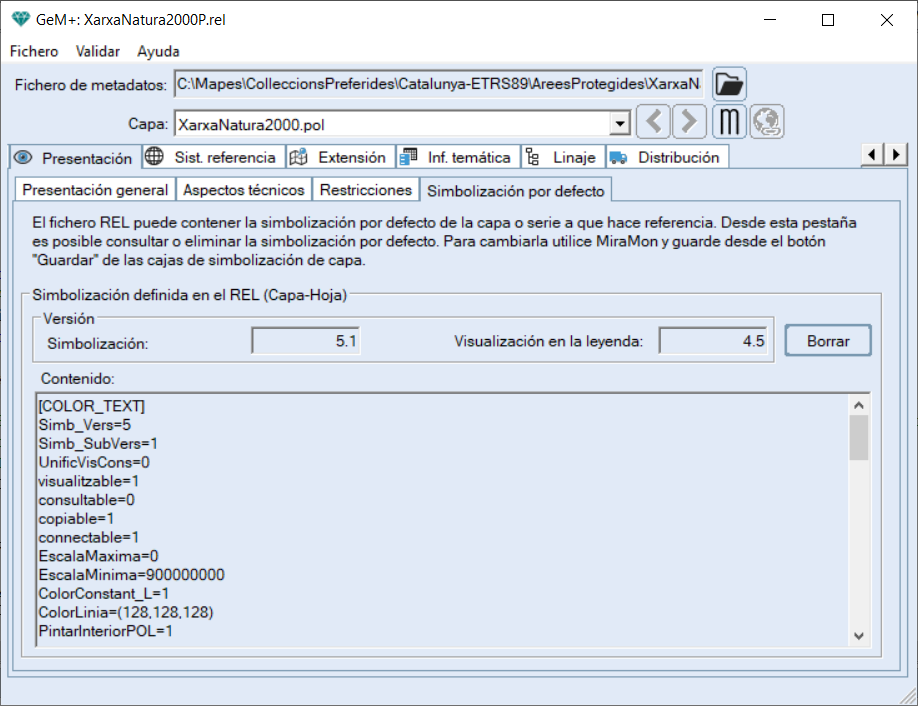Expand the Capa layer dropdown
This screenshot has width=918, height=706.
(x=620, y=124)
